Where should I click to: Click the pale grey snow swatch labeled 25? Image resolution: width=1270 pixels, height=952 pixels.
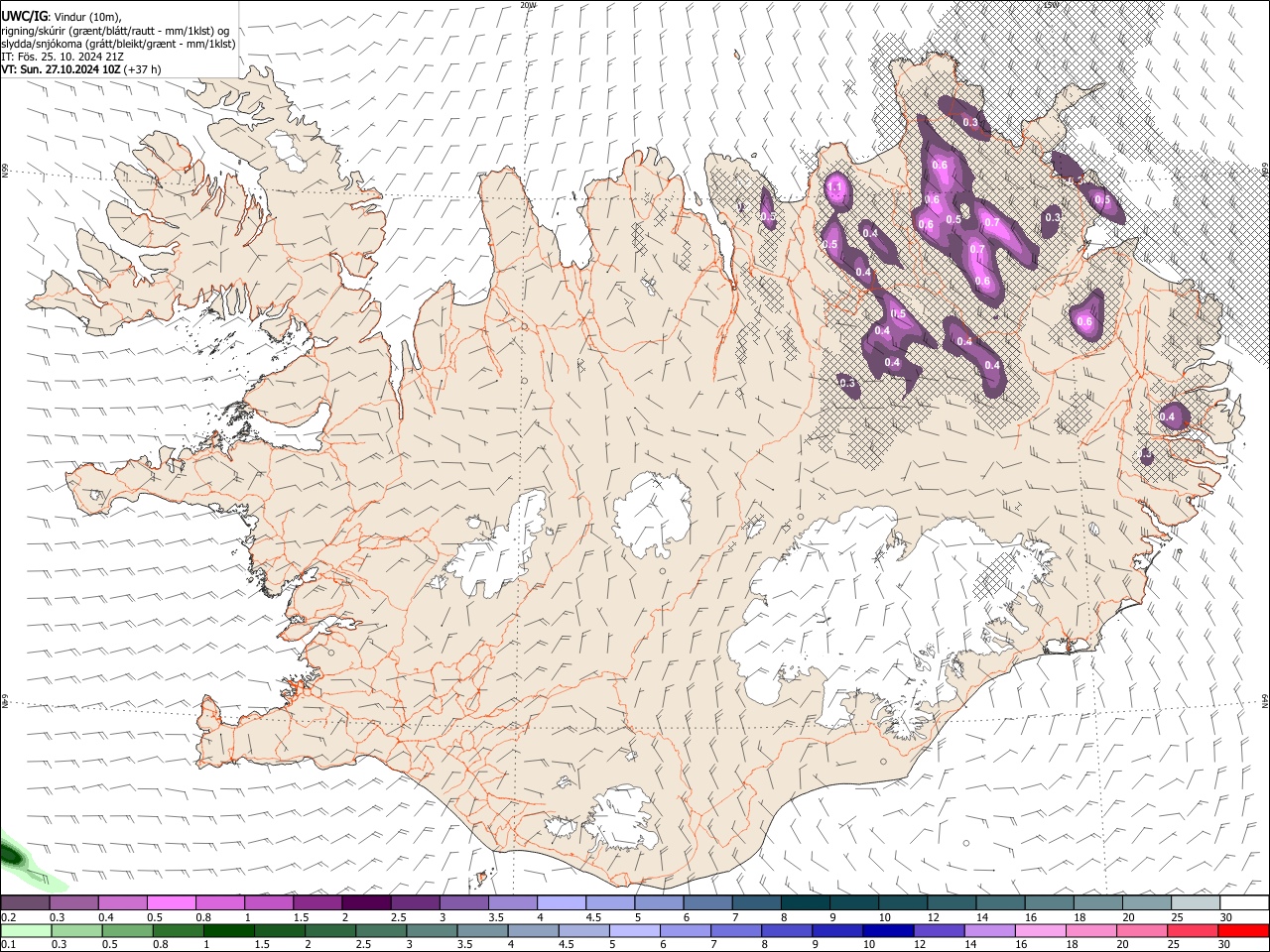click(x=1195, y=902)
